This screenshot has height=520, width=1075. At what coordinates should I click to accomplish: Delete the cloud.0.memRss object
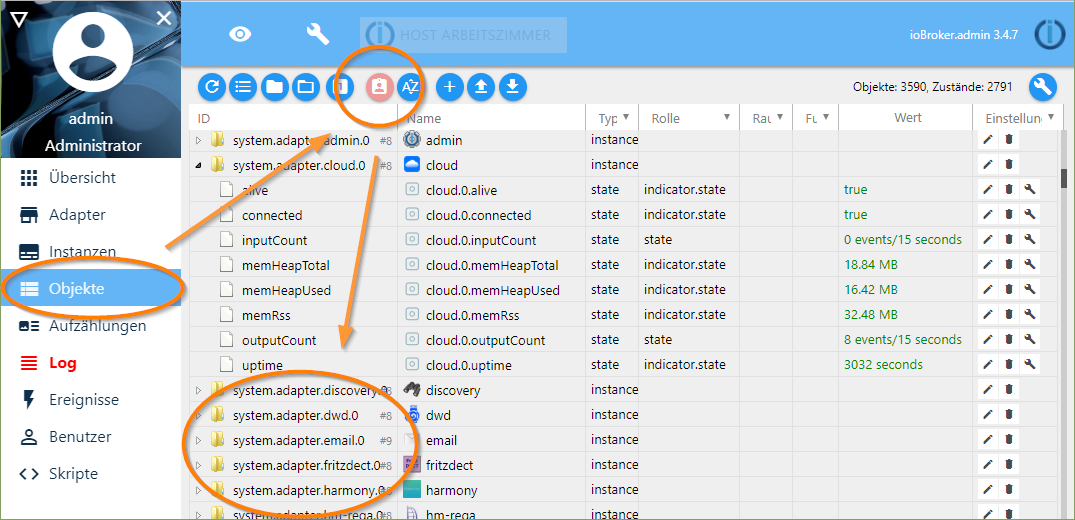click(1008, 314)
